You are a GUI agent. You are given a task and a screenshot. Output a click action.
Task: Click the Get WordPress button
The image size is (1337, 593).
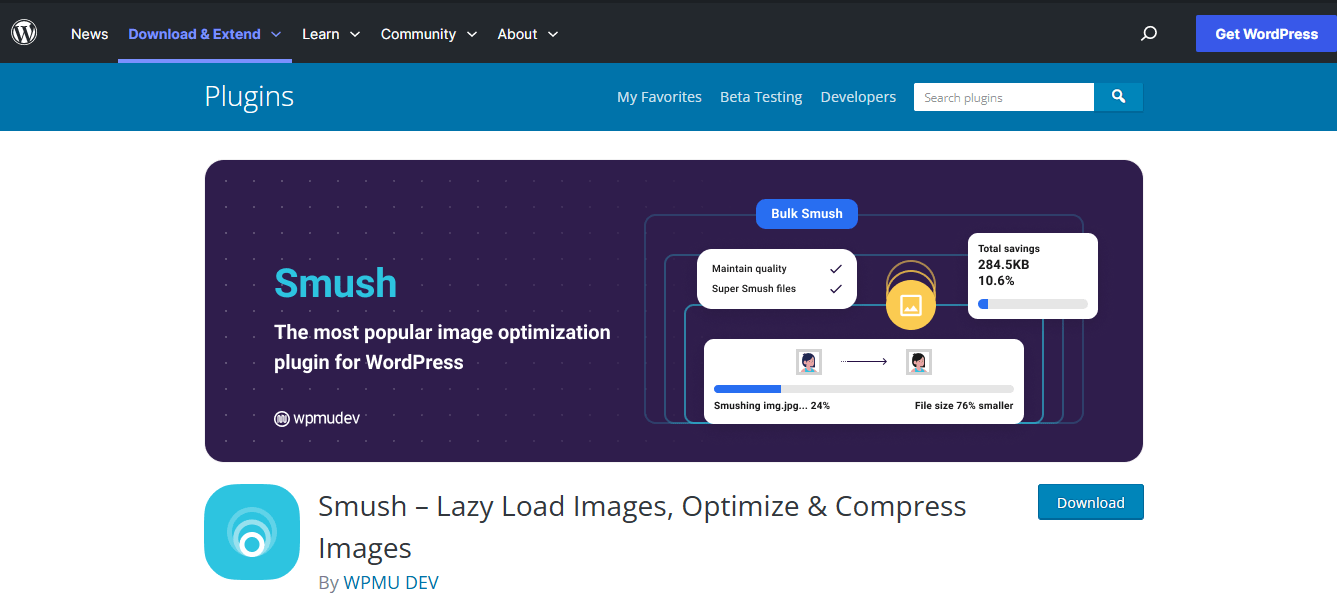point(1266,33)
